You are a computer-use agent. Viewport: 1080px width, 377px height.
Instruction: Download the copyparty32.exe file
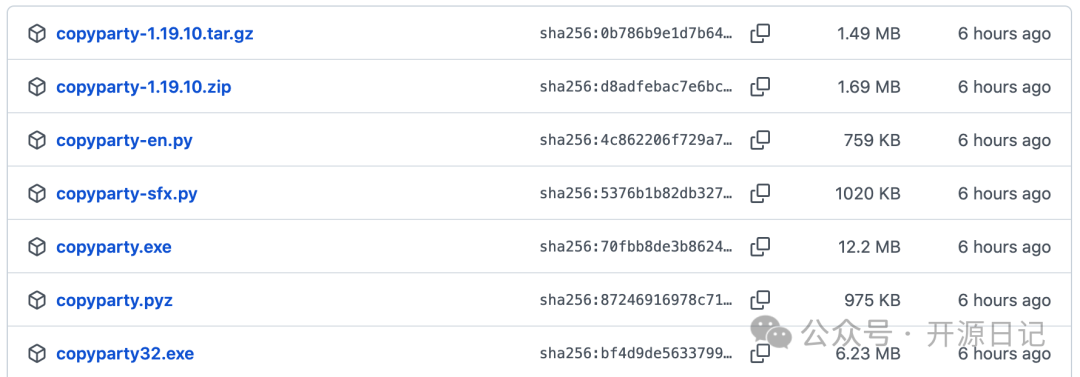point(125,354)
